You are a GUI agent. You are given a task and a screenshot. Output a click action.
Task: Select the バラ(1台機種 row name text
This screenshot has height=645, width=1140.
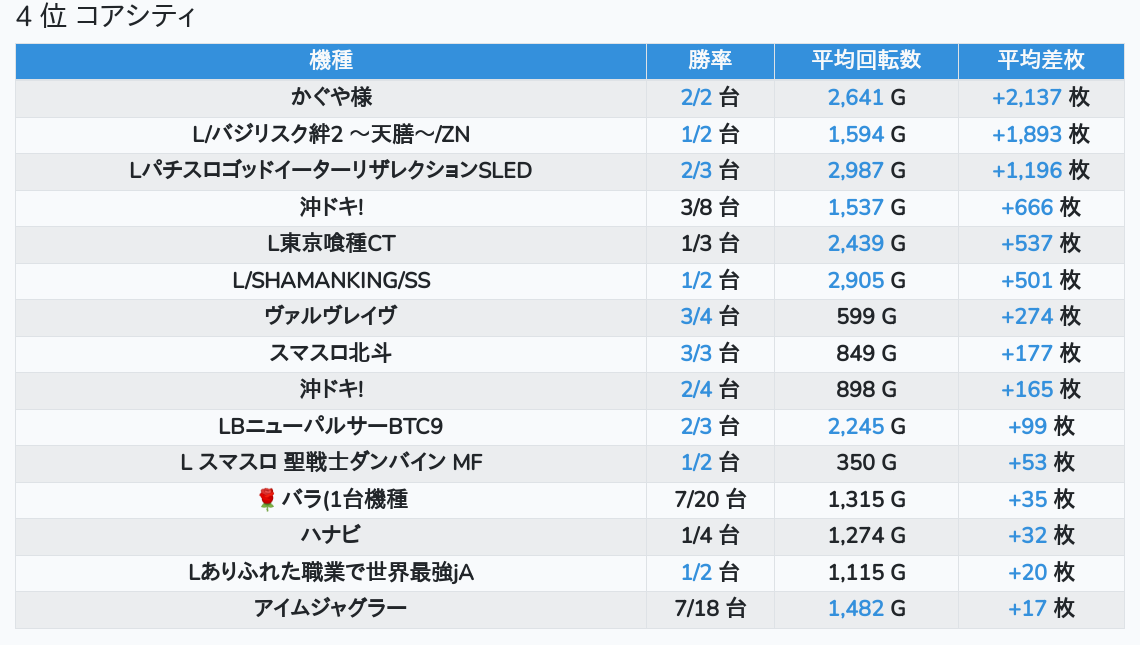[x=345, y=500]
